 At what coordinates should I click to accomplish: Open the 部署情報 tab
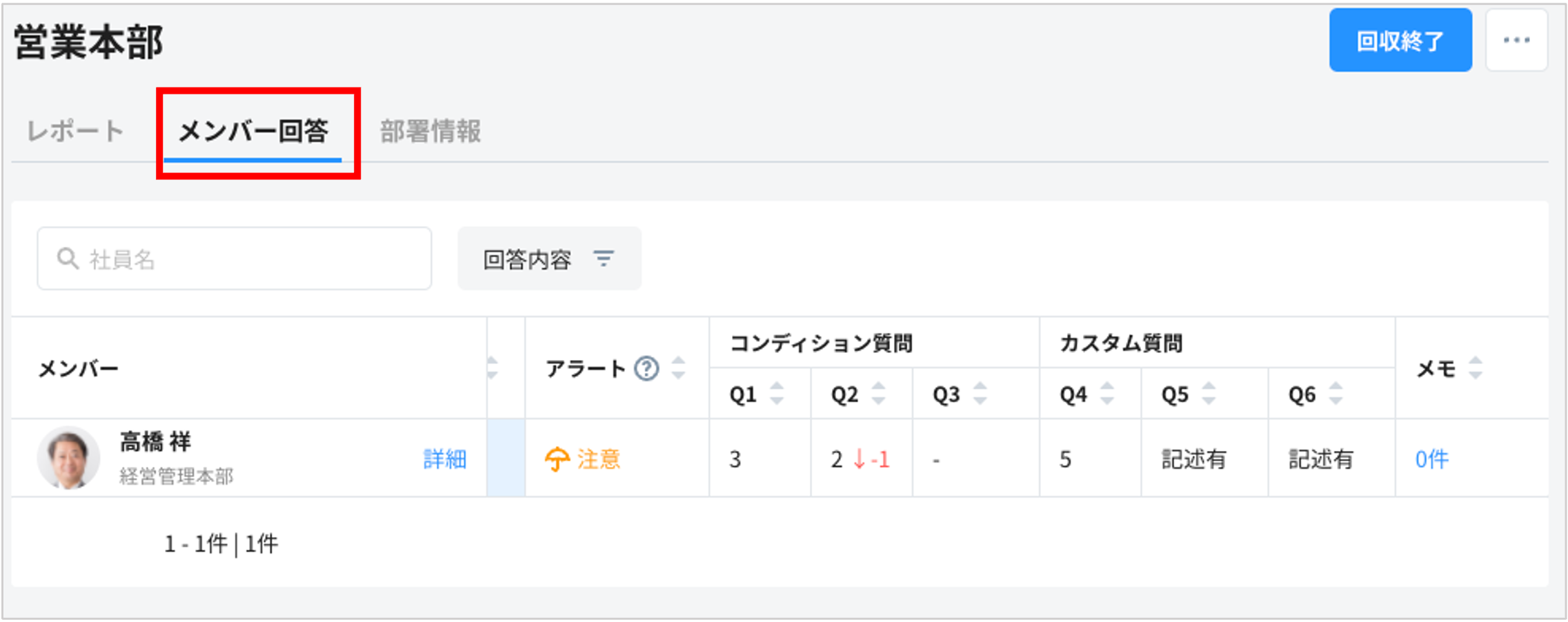[430, 131]
